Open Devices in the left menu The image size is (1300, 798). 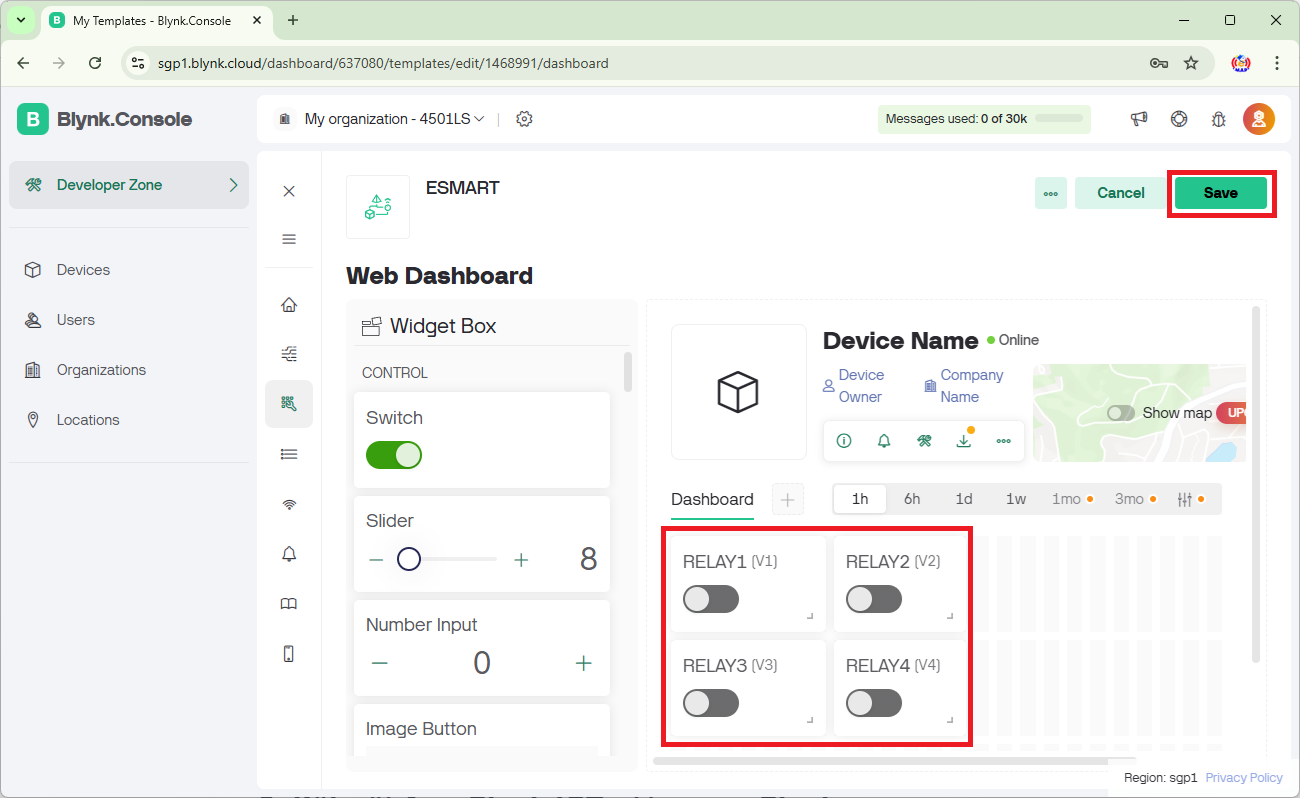coord(83,270)
